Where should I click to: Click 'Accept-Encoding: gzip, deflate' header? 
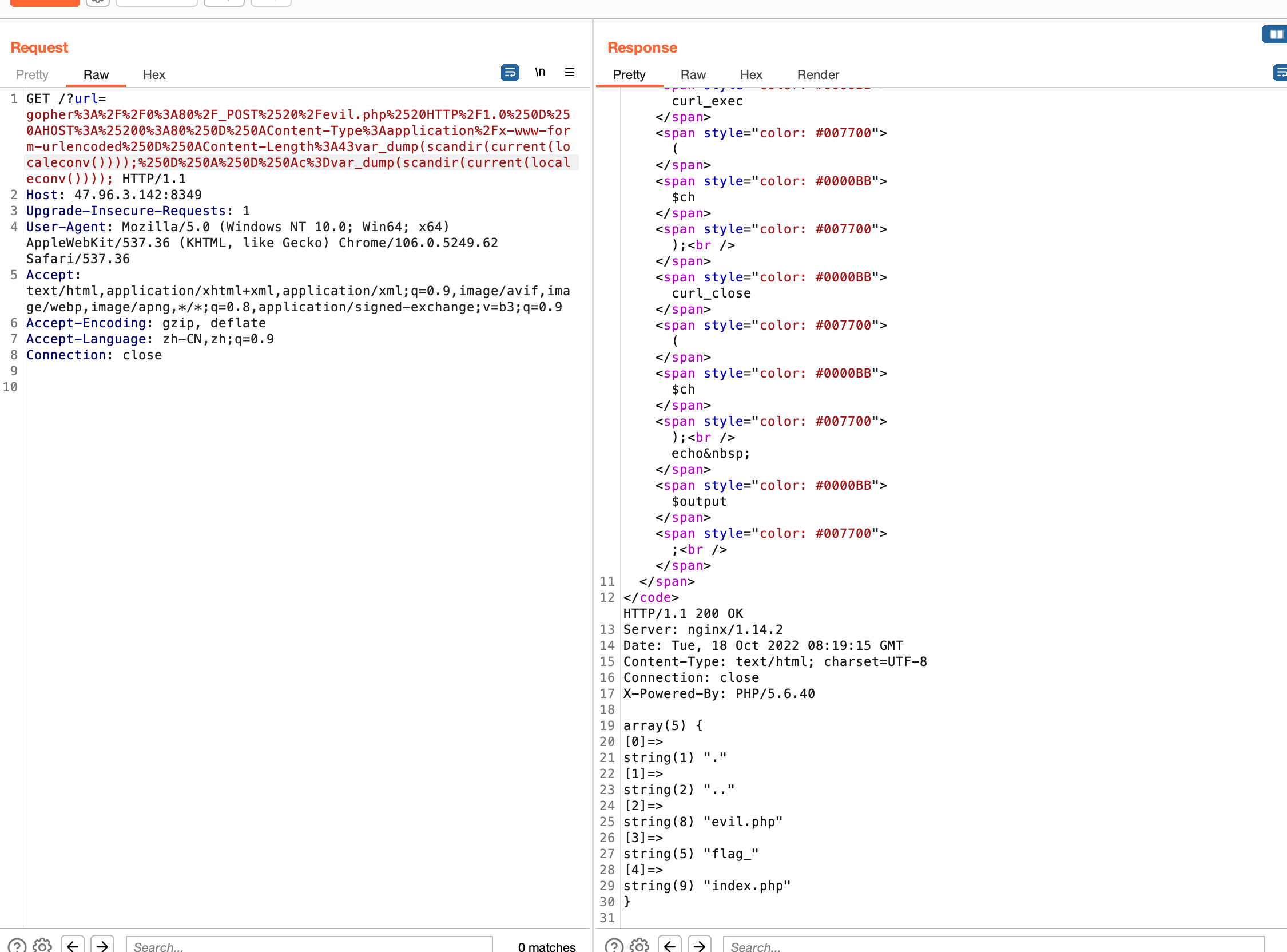(146, 323)
